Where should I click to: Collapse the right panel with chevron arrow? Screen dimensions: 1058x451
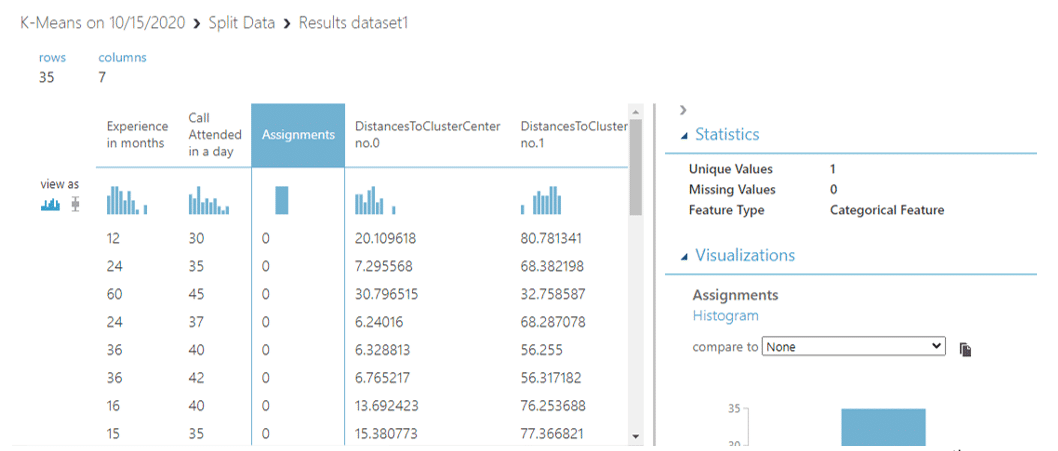click(683, 110)
